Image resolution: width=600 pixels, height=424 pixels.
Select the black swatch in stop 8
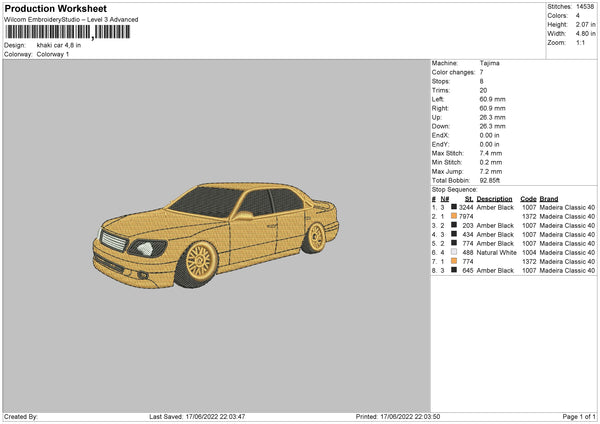[454, 270]
